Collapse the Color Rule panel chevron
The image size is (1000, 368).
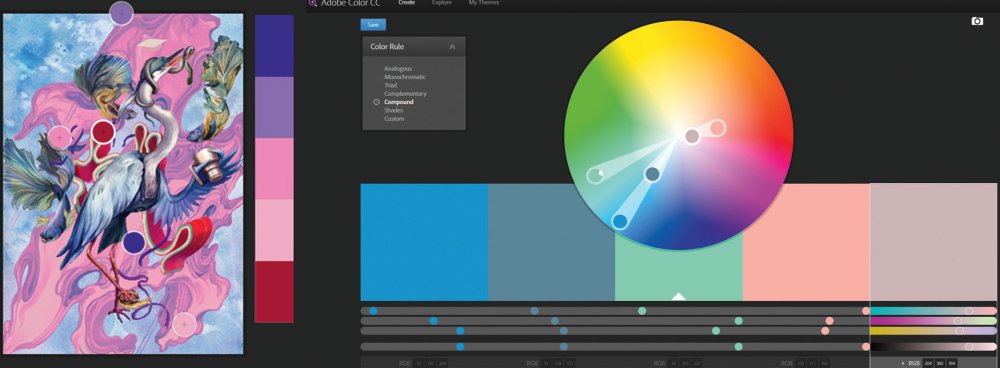[x=452, y=47]
